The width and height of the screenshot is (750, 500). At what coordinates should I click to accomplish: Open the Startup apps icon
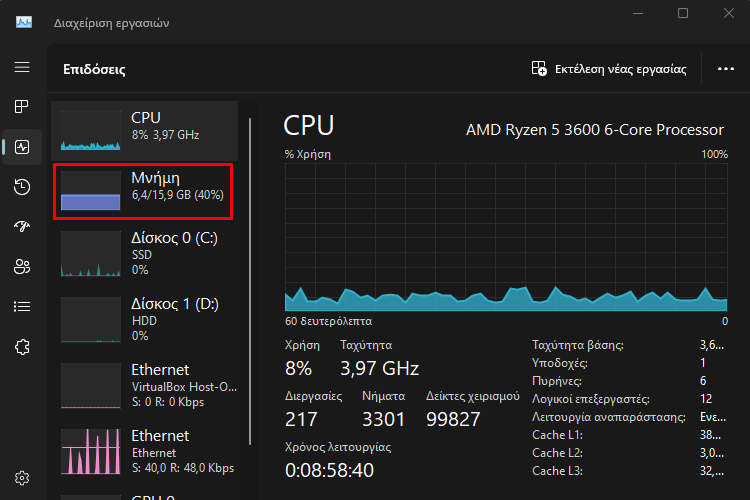pos(22,226)
